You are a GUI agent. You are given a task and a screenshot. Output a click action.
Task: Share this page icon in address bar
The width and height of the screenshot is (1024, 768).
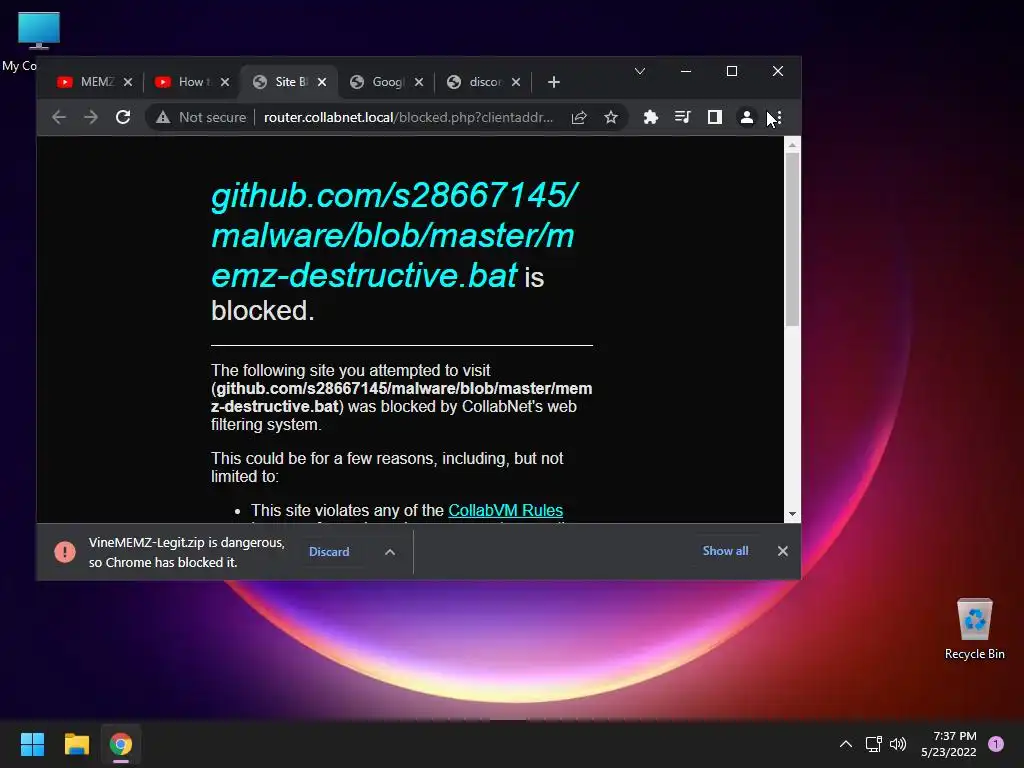(x=579, y=118)
